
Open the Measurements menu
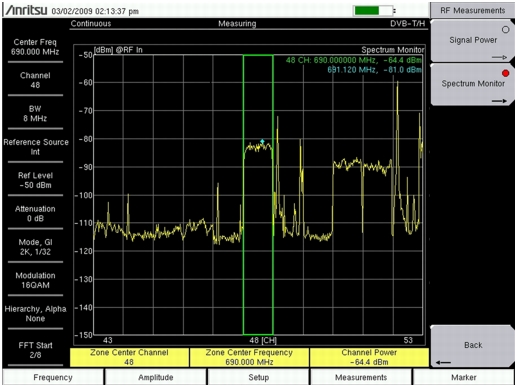click(x=361, y=377)
